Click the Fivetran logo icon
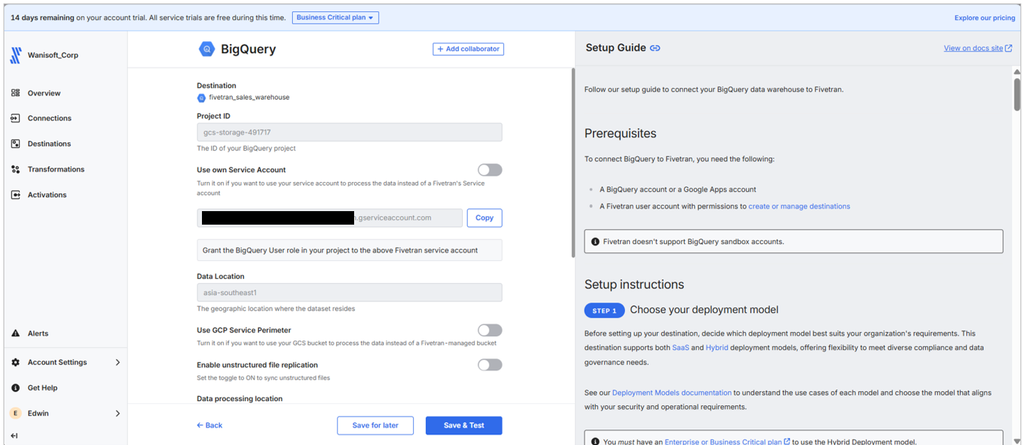This screenshot has width=1024, height=445. point(16,56)
